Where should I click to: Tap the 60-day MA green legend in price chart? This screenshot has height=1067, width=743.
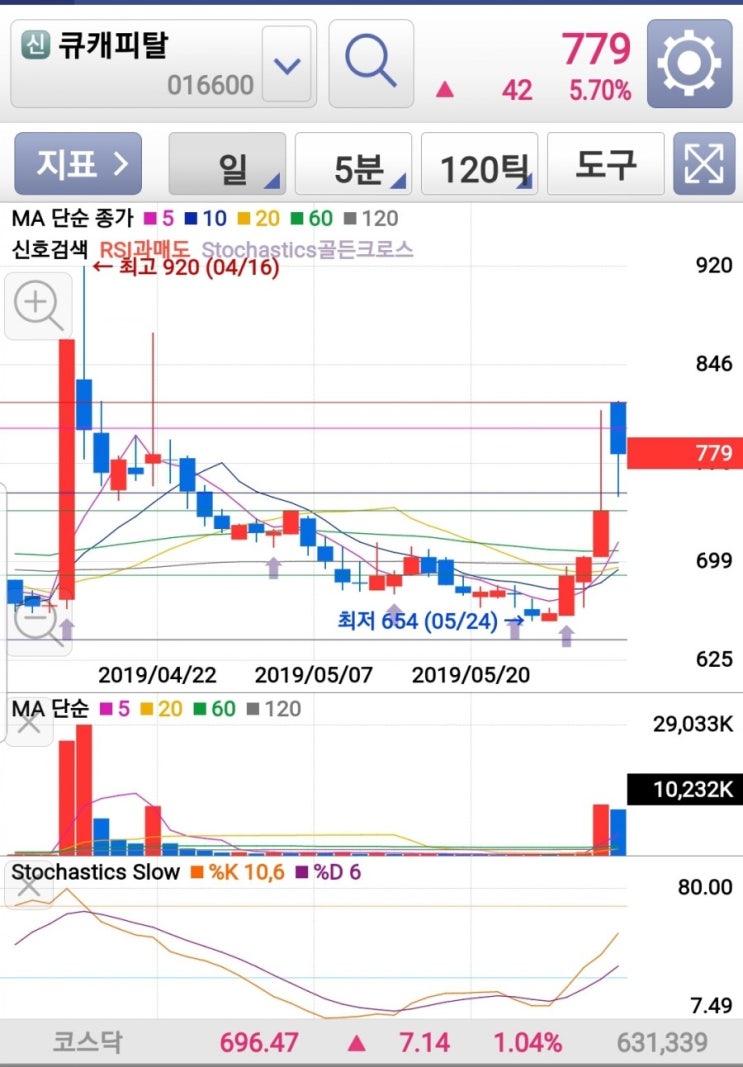tap(312, 218)
